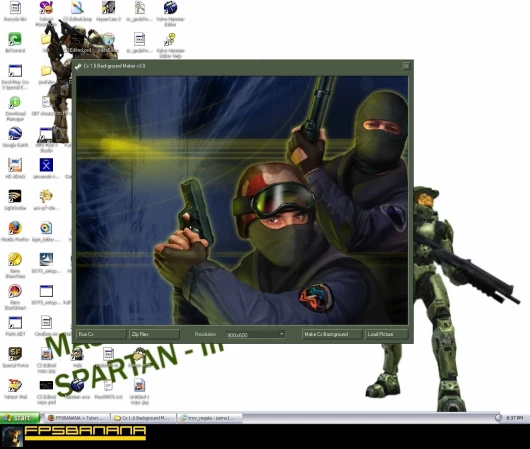The height and width of the screenshot is (449, 530).
Task: Click the Load Picture button
Action: [x=386, y=334]
